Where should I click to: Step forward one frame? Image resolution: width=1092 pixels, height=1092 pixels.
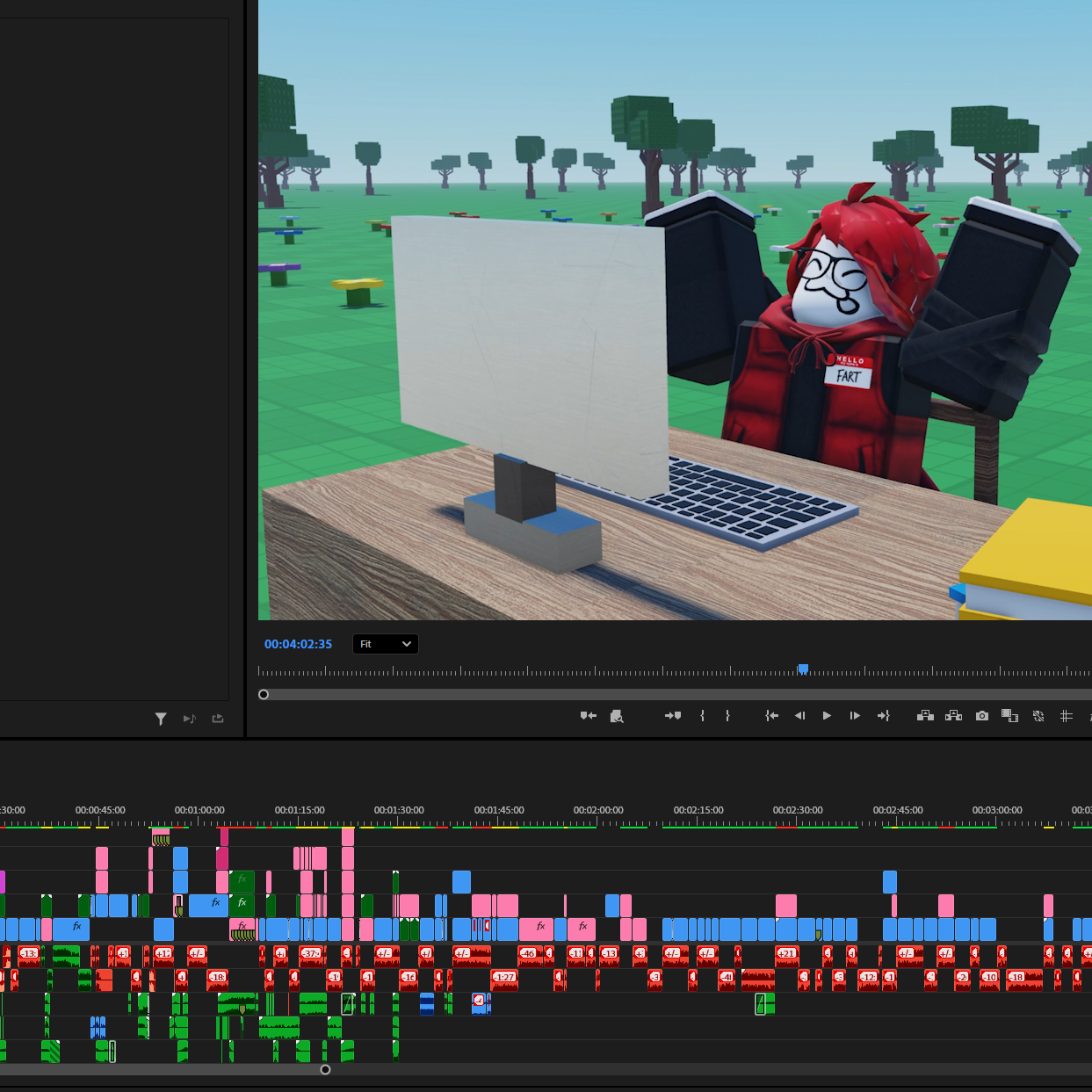pos(854,716)
